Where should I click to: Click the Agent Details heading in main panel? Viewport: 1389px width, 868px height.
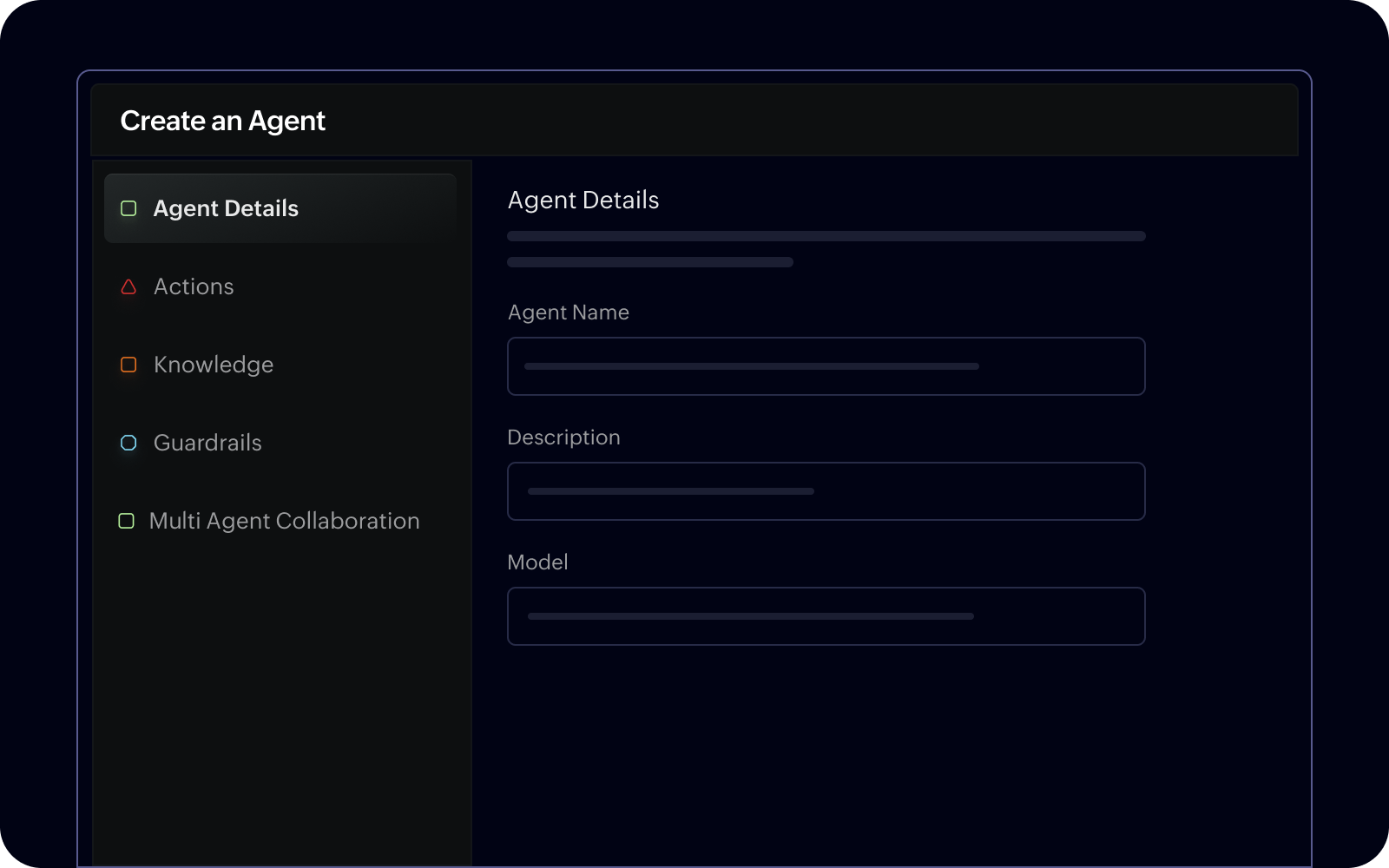[x=583, y=201]
